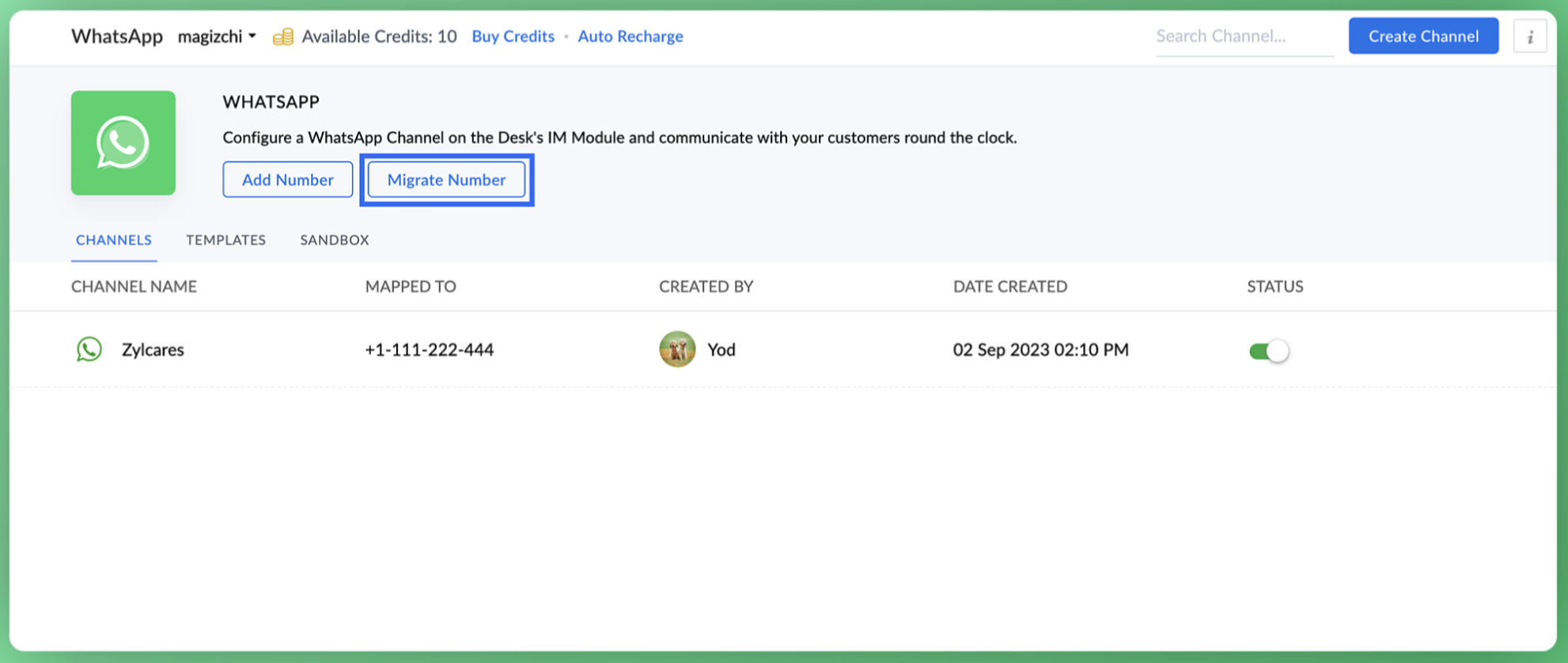The height and width of the screenshot is (663, 1568).
Task: Click the WhatsApp icon beside Zylcares
Action: pos(89,349)
